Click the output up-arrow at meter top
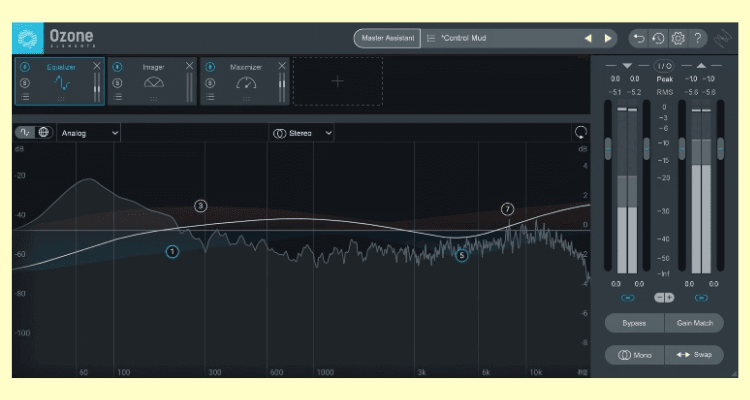 (x=701, y=66)
